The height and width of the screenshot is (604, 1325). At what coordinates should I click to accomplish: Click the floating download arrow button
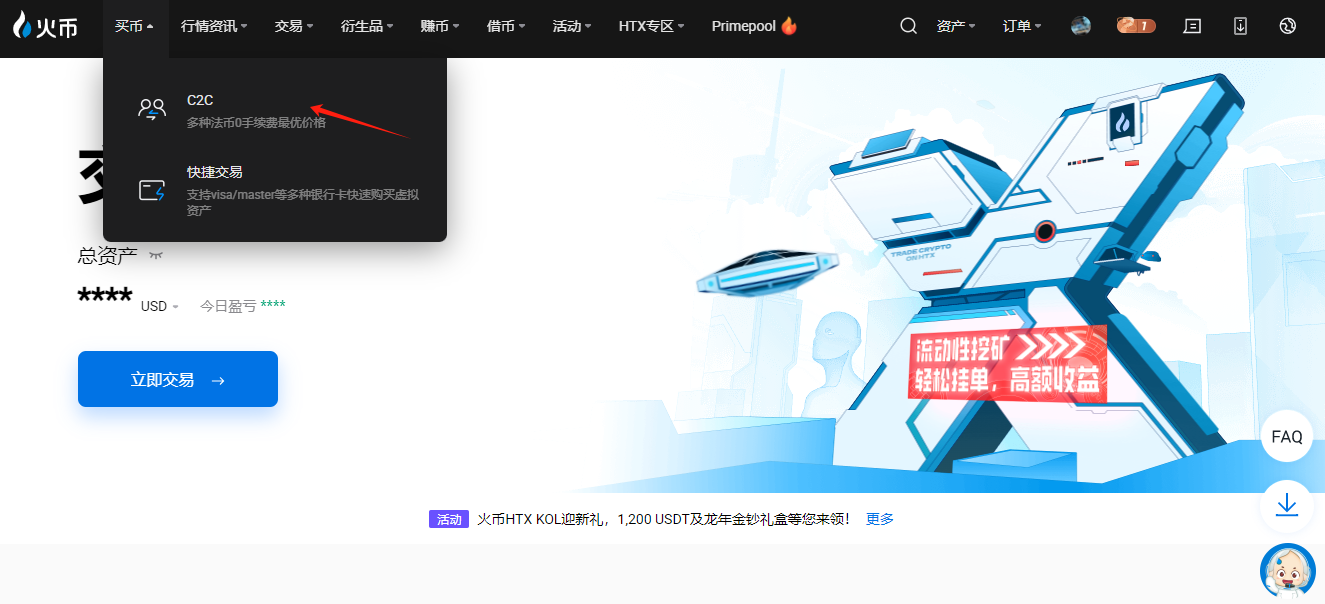click(1286, 506)
